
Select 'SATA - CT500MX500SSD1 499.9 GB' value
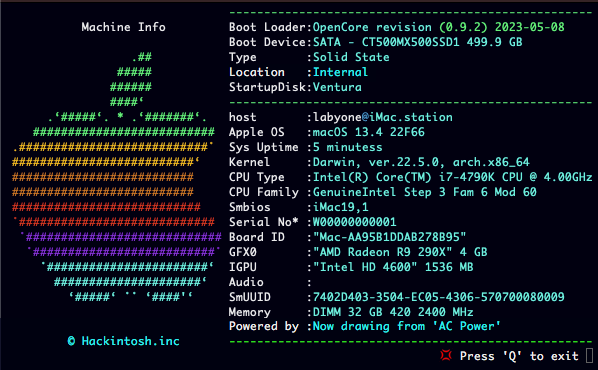point(418,42)
